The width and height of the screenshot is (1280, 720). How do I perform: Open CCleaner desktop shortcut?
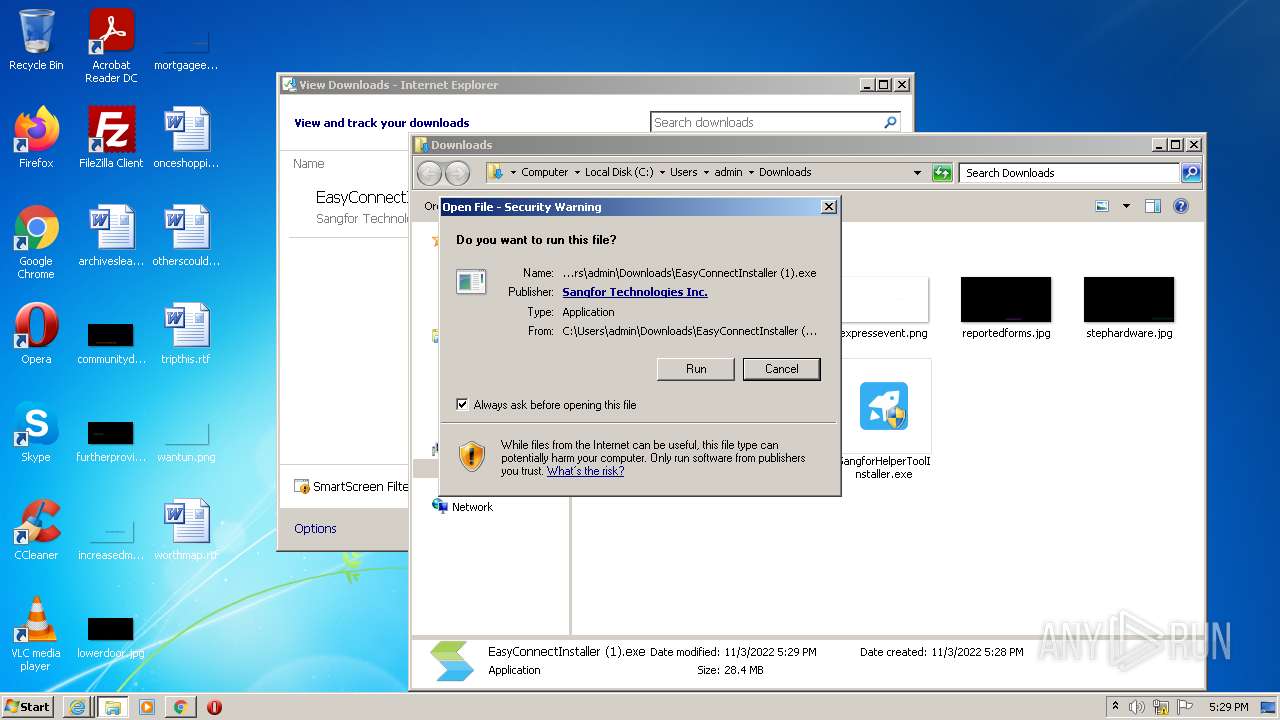point(36,529)
